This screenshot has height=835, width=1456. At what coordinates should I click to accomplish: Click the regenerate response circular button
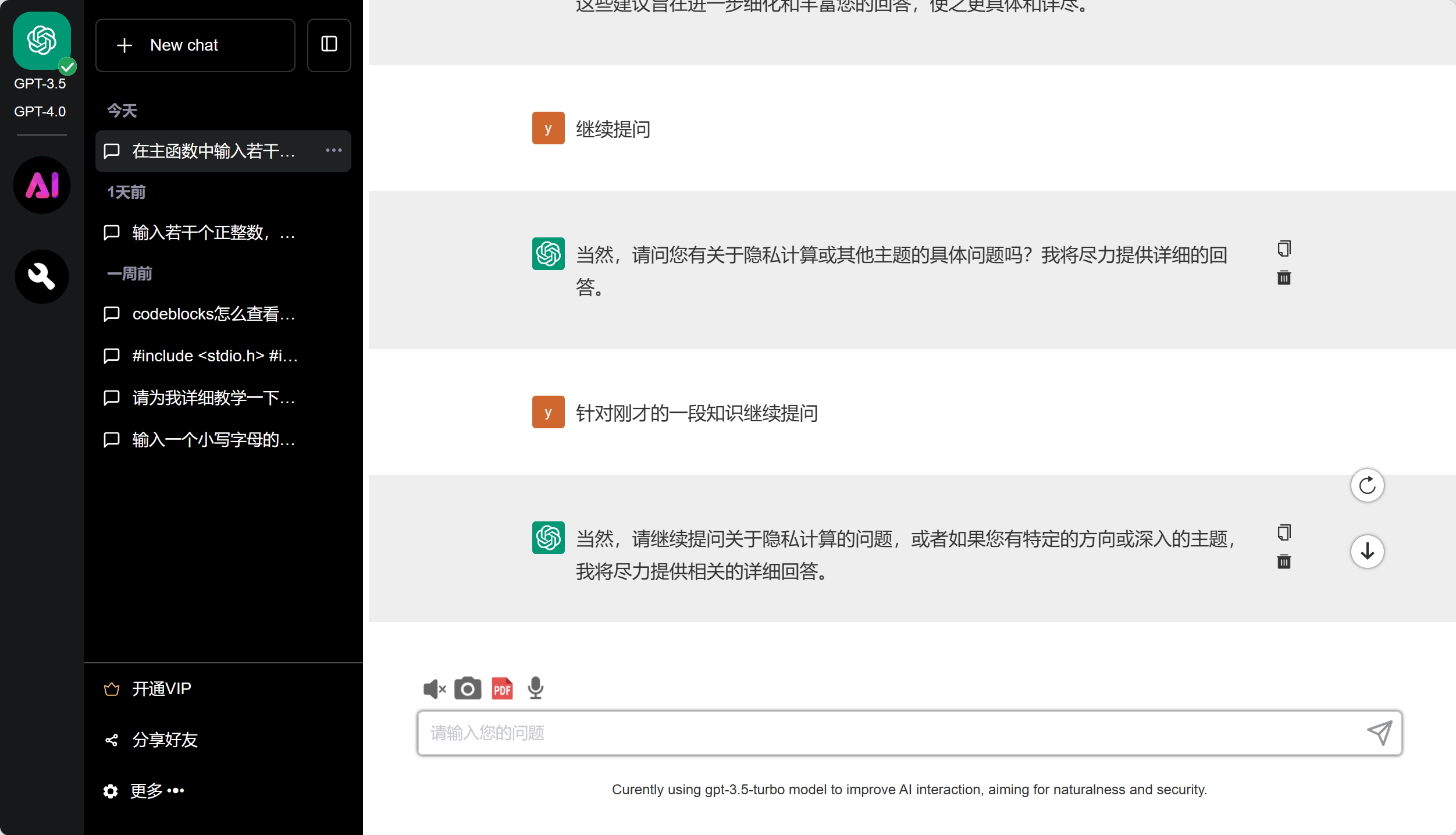(x=1367, y=485)
